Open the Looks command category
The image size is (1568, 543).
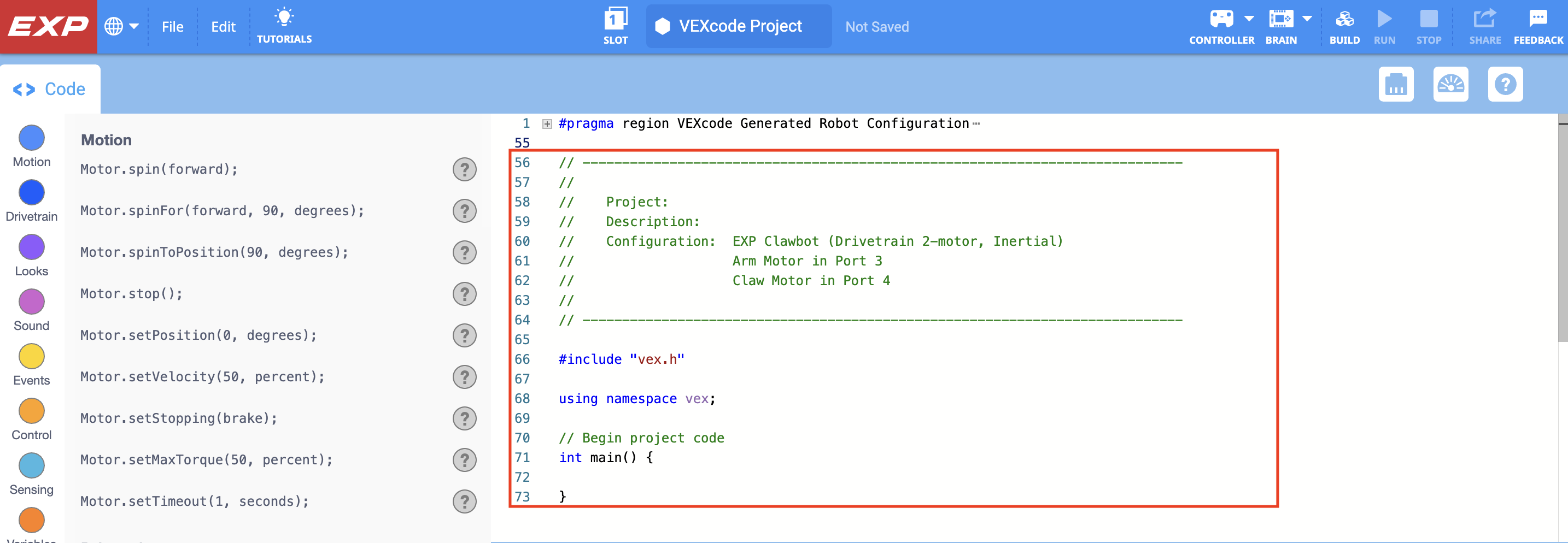click(32, 247)
